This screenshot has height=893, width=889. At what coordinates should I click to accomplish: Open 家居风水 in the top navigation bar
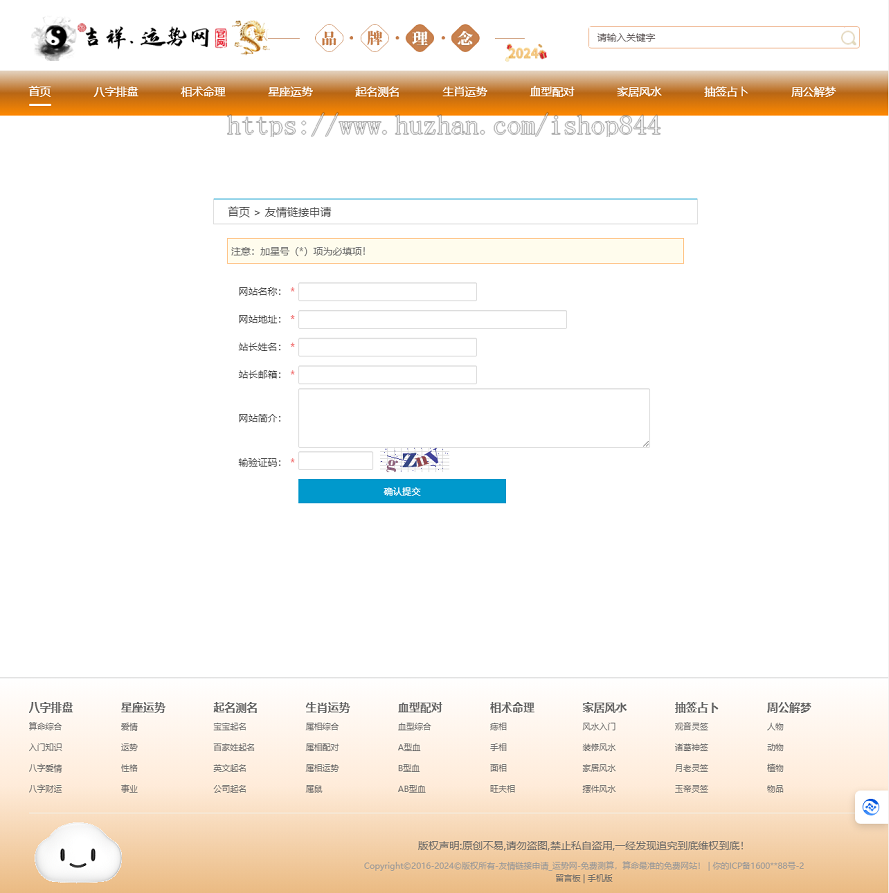(x=639, y=92)
